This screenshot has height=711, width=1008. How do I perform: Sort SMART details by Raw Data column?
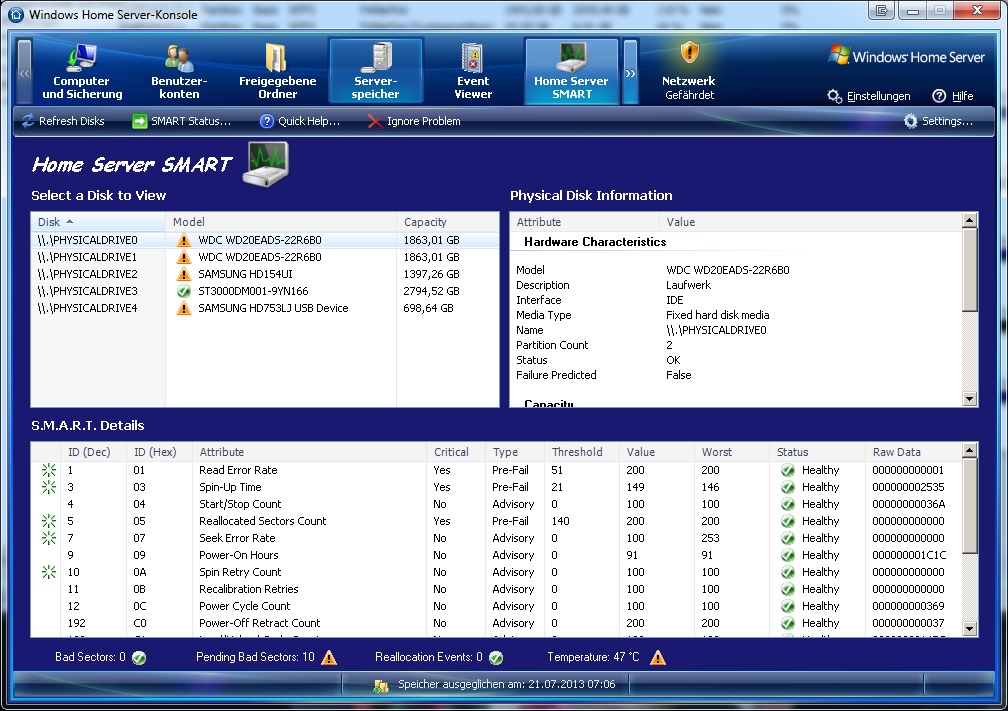tap(913, 452)
